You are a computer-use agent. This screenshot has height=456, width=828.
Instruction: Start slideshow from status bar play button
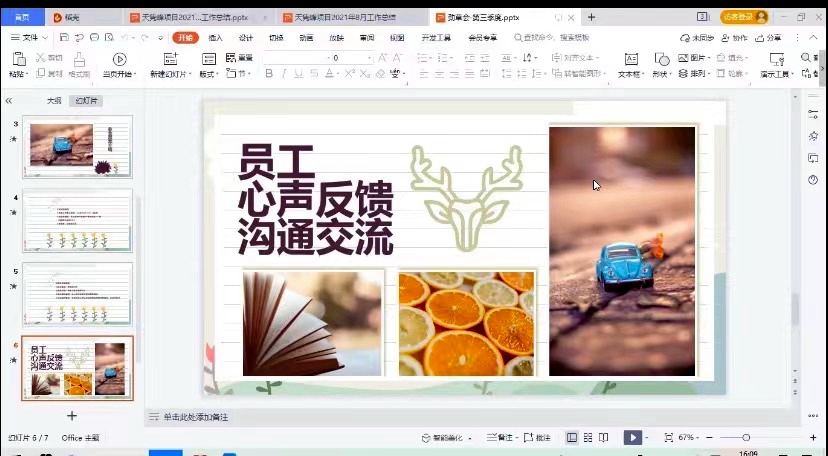pyautogui.click(x=632, y=438)
